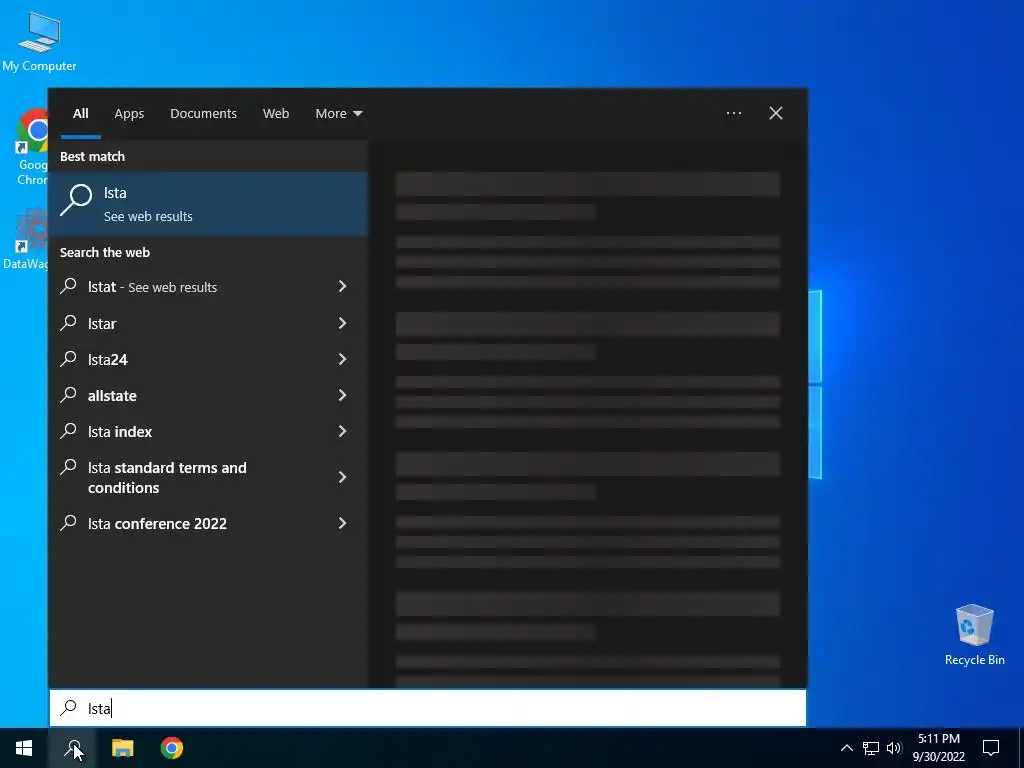Launch Chrome from the taskbar
Screen dimensions: 1024x768
click(172, 748)
